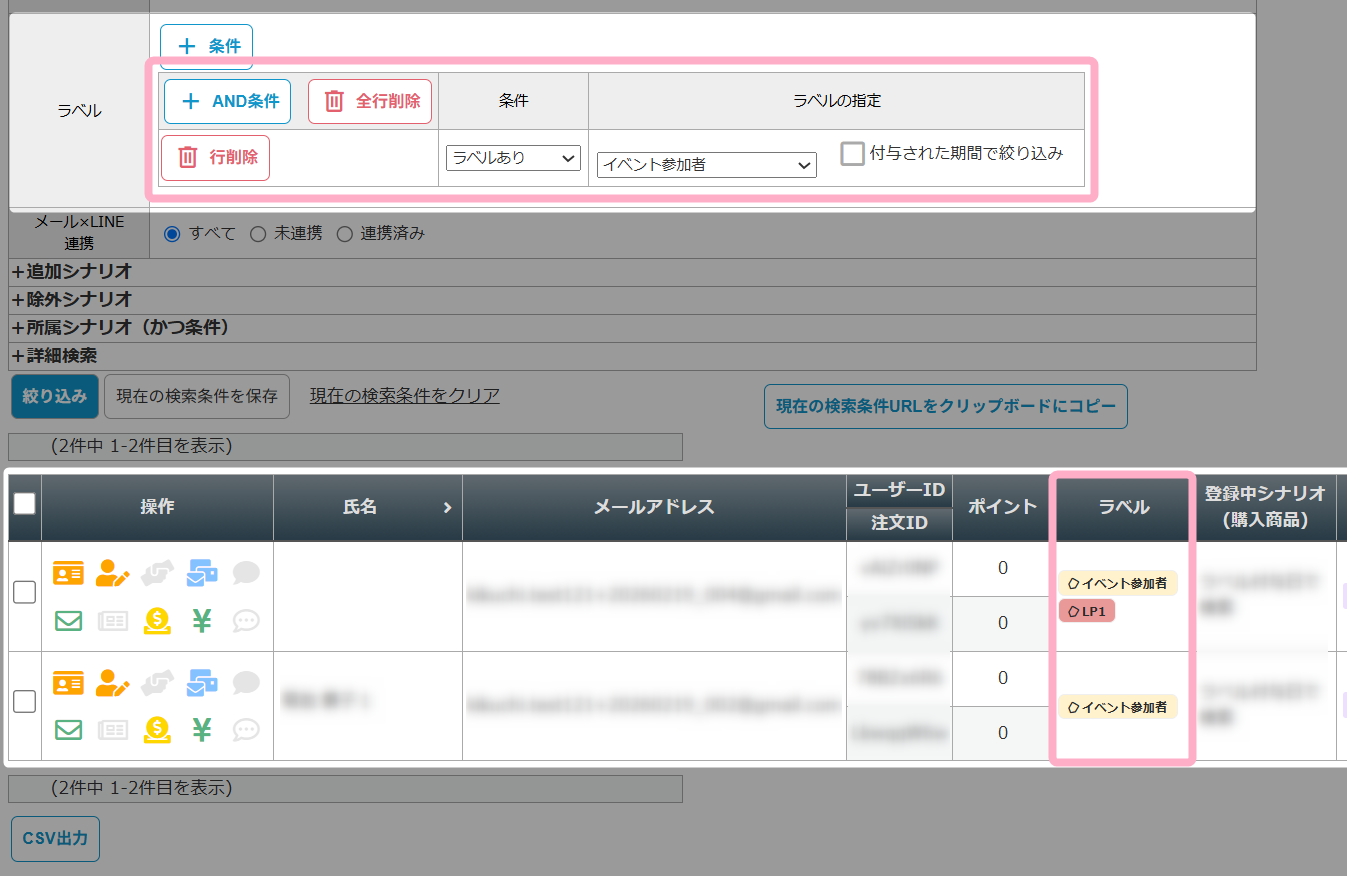
Task: Open the orange ID card icon in the LP1 row
Action: click(68, 573)
